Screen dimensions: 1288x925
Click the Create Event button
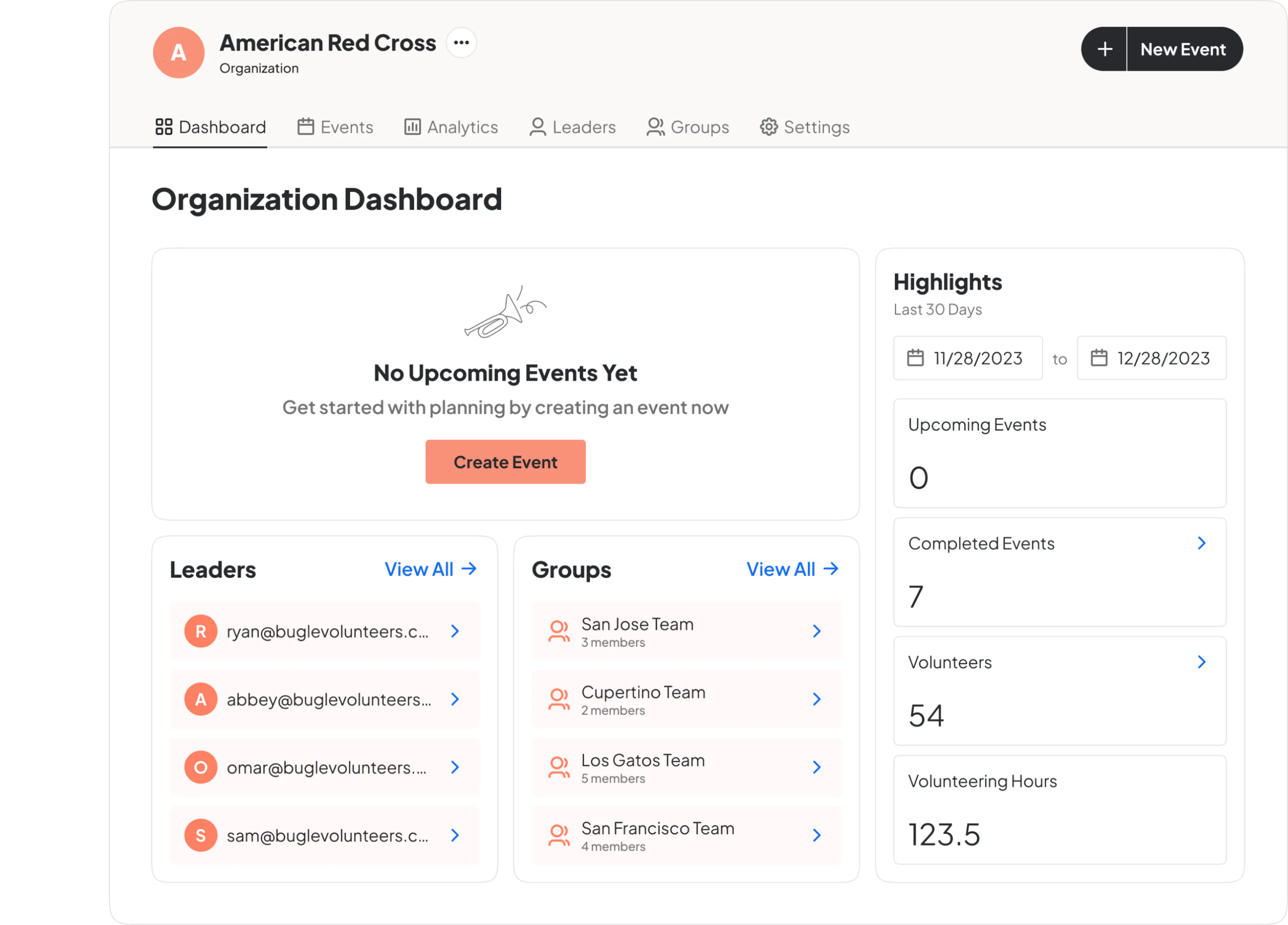pos(505,462)
